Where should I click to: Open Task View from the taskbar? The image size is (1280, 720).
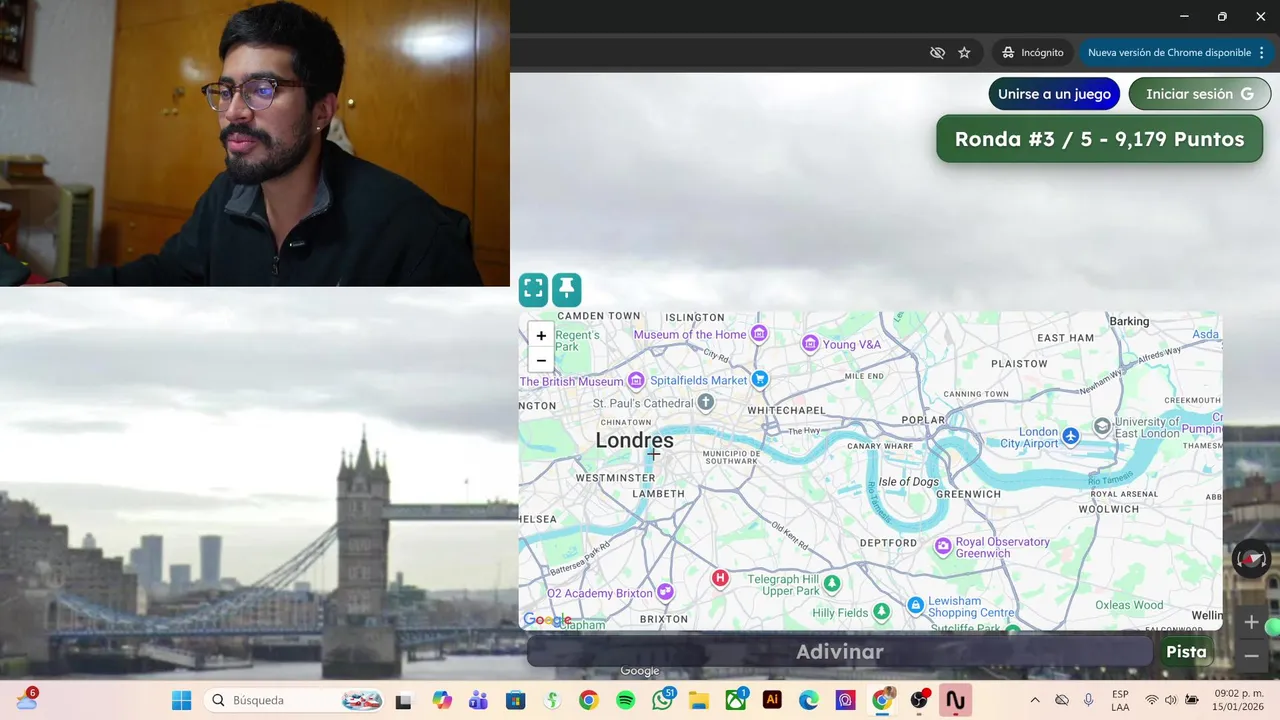[x=404, y=701]
